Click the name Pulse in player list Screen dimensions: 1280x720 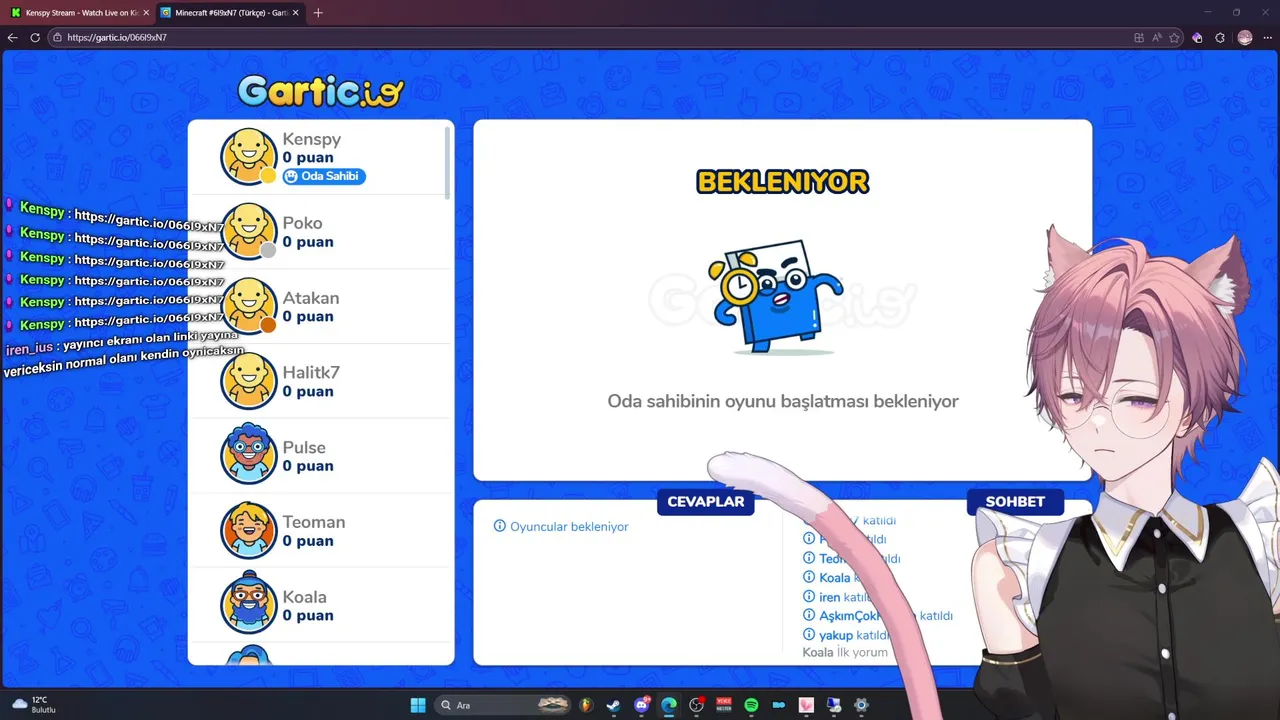pyautogui.click(x=304, y=447)
